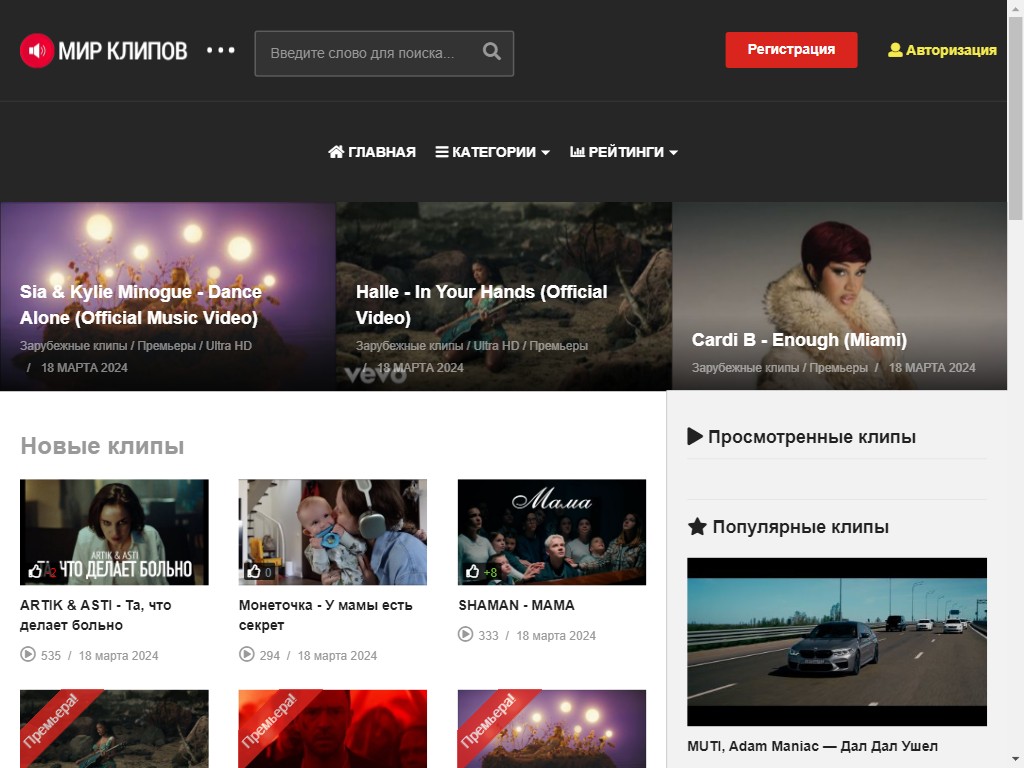1024x768 pixels.
Task: Open the Премьера thumbnail with the red-lit man
Action: [x=332, y=729]
